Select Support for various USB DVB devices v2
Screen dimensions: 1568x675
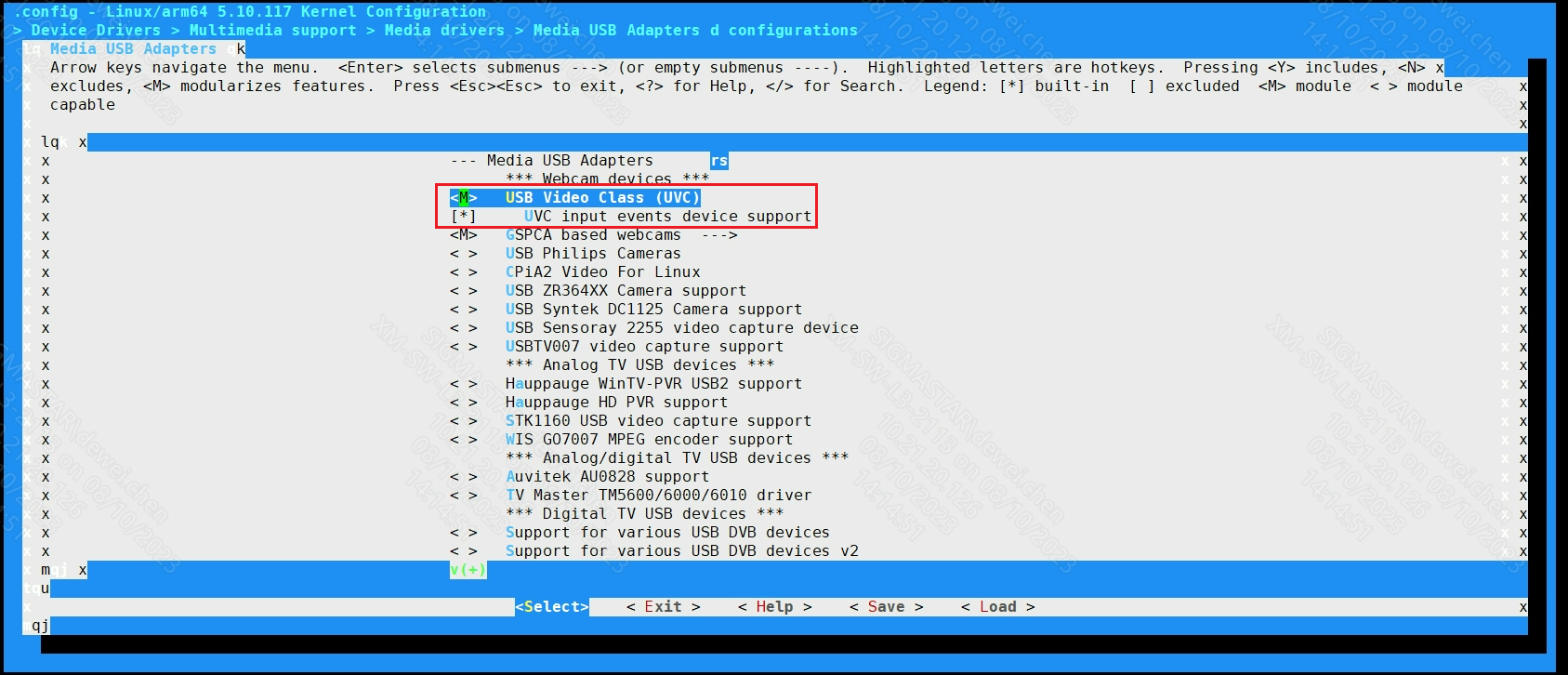coord(681,551)
